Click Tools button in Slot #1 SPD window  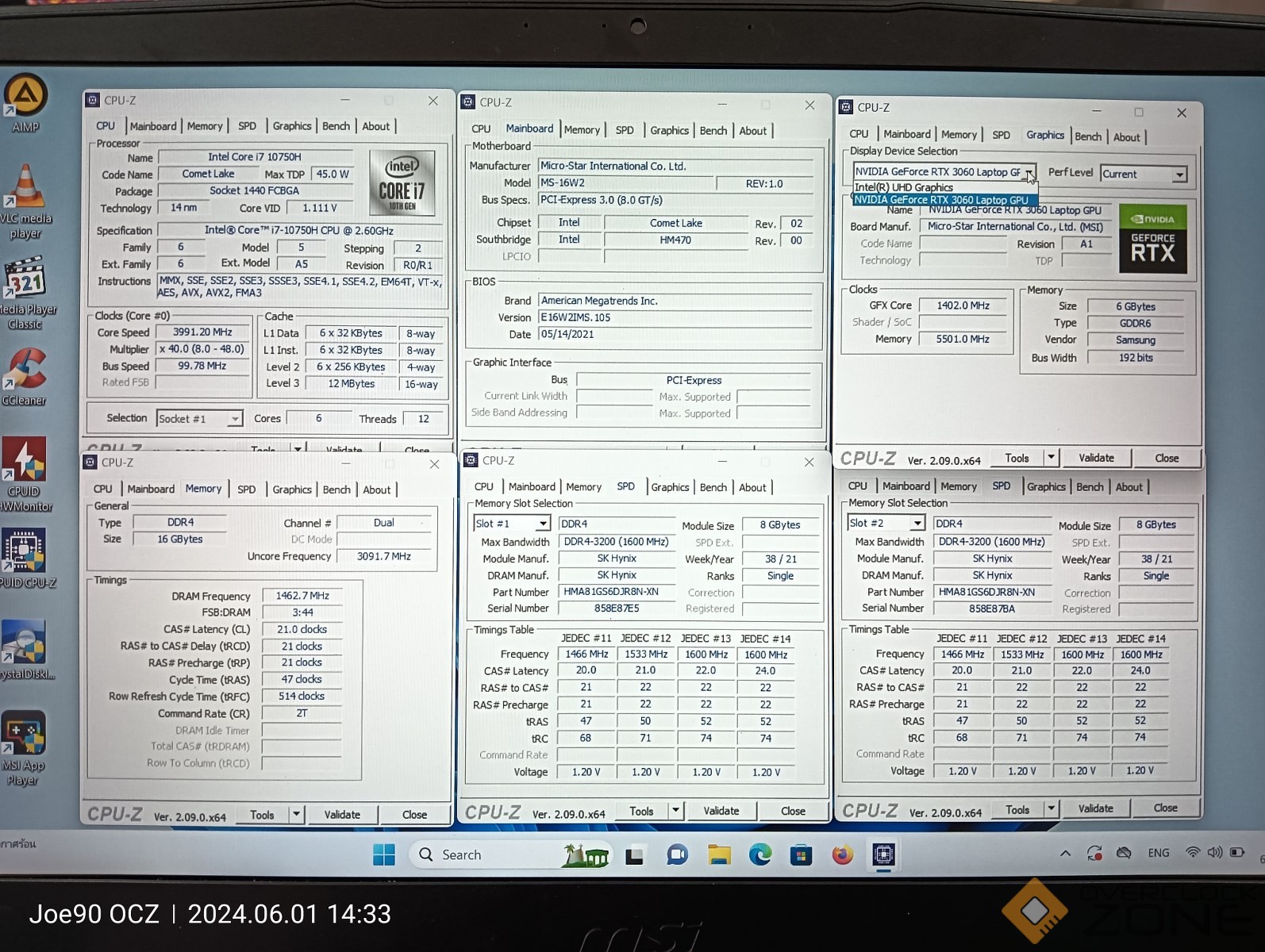[641, 811]
